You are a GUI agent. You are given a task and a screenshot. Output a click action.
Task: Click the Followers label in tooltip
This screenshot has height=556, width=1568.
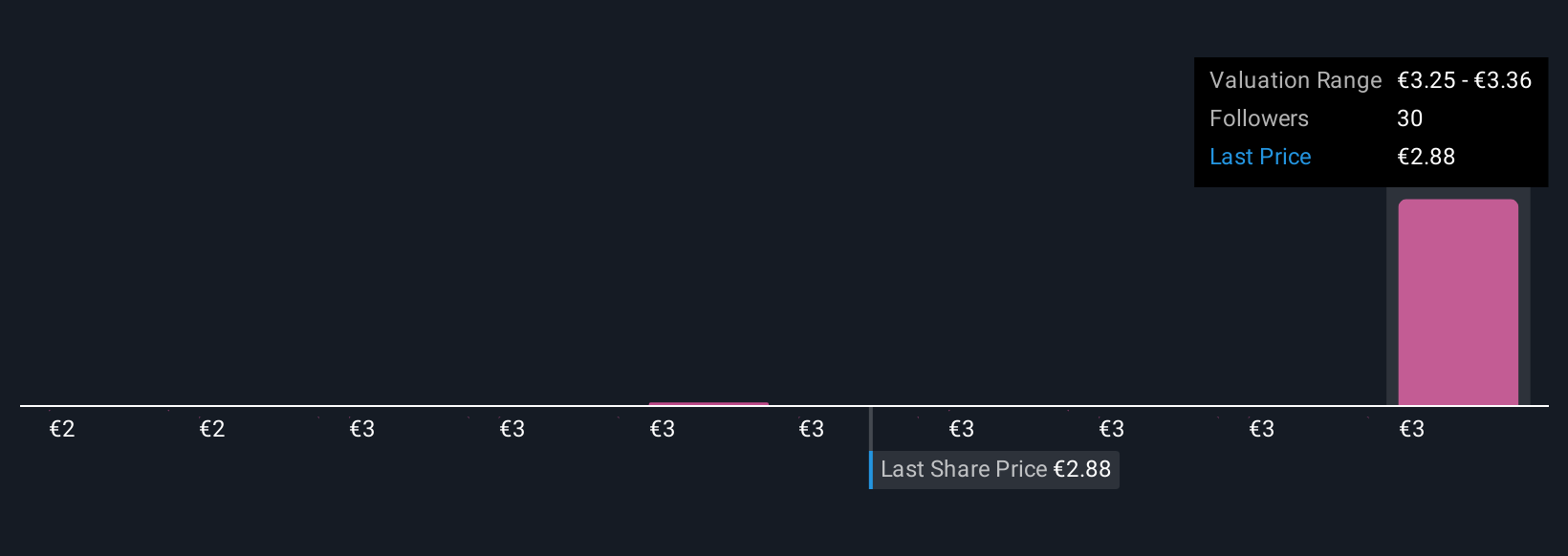(x=1259, y=118)
